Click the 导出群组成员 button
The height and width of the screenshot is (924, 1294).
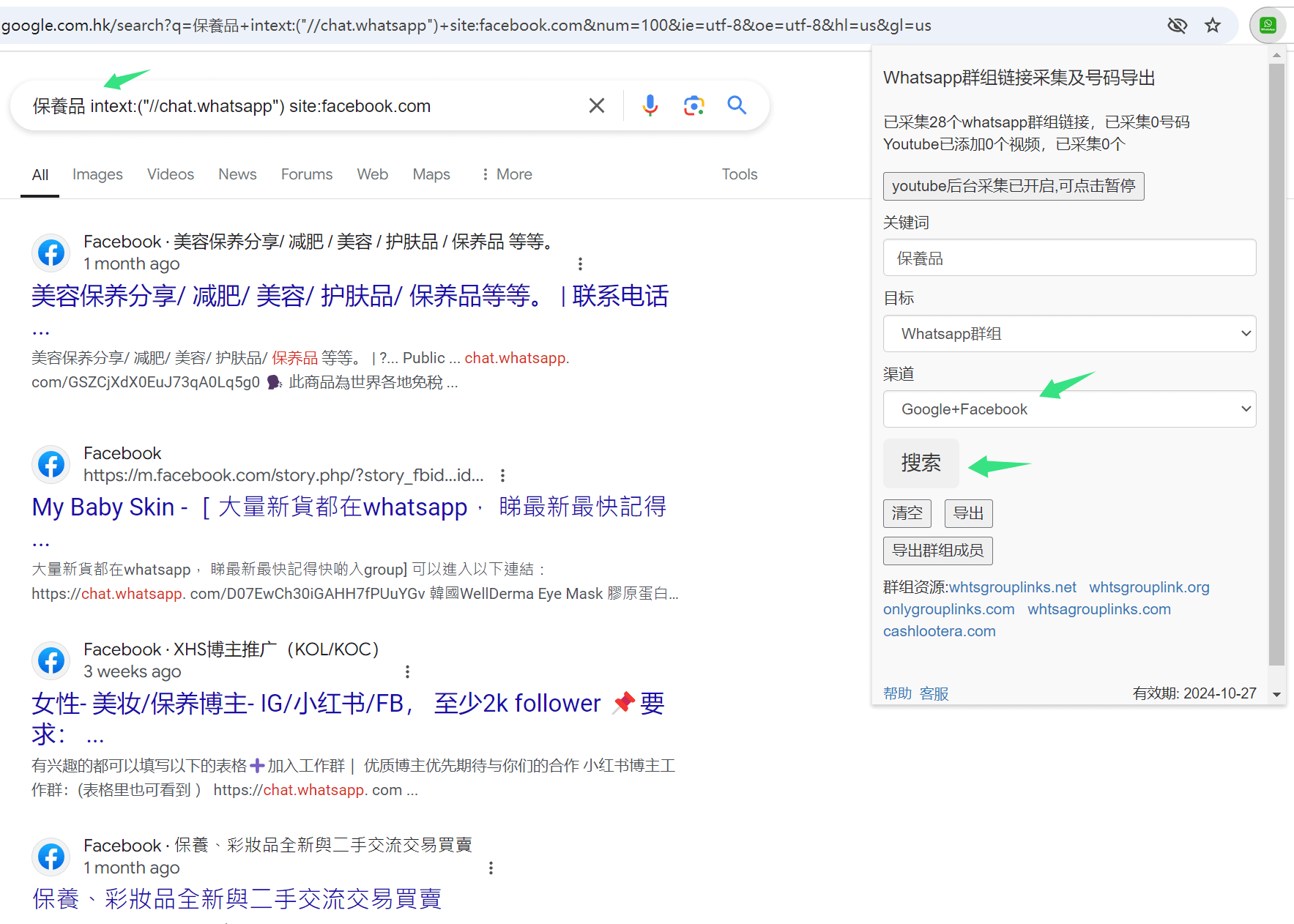[x=938, y=551]
